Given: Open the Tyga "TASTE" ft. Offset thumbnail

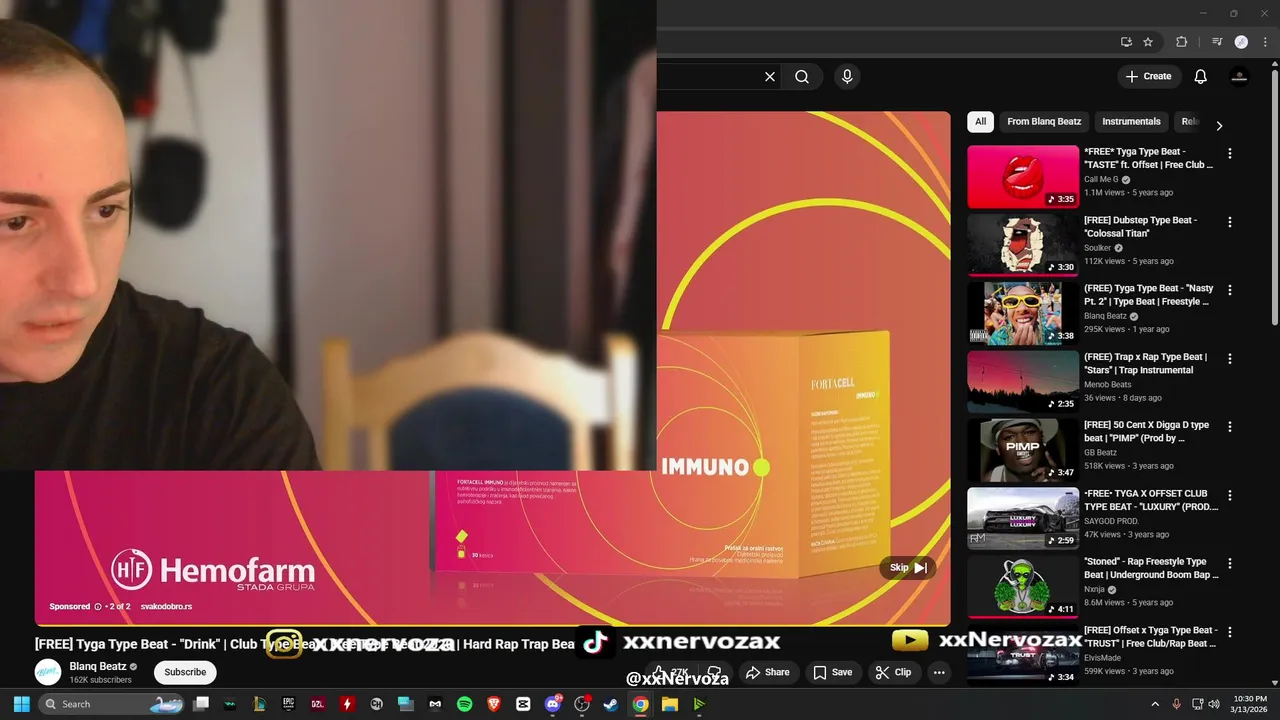Looking at the screenshot, I should pyautogui.click(x=1023, y=176).
